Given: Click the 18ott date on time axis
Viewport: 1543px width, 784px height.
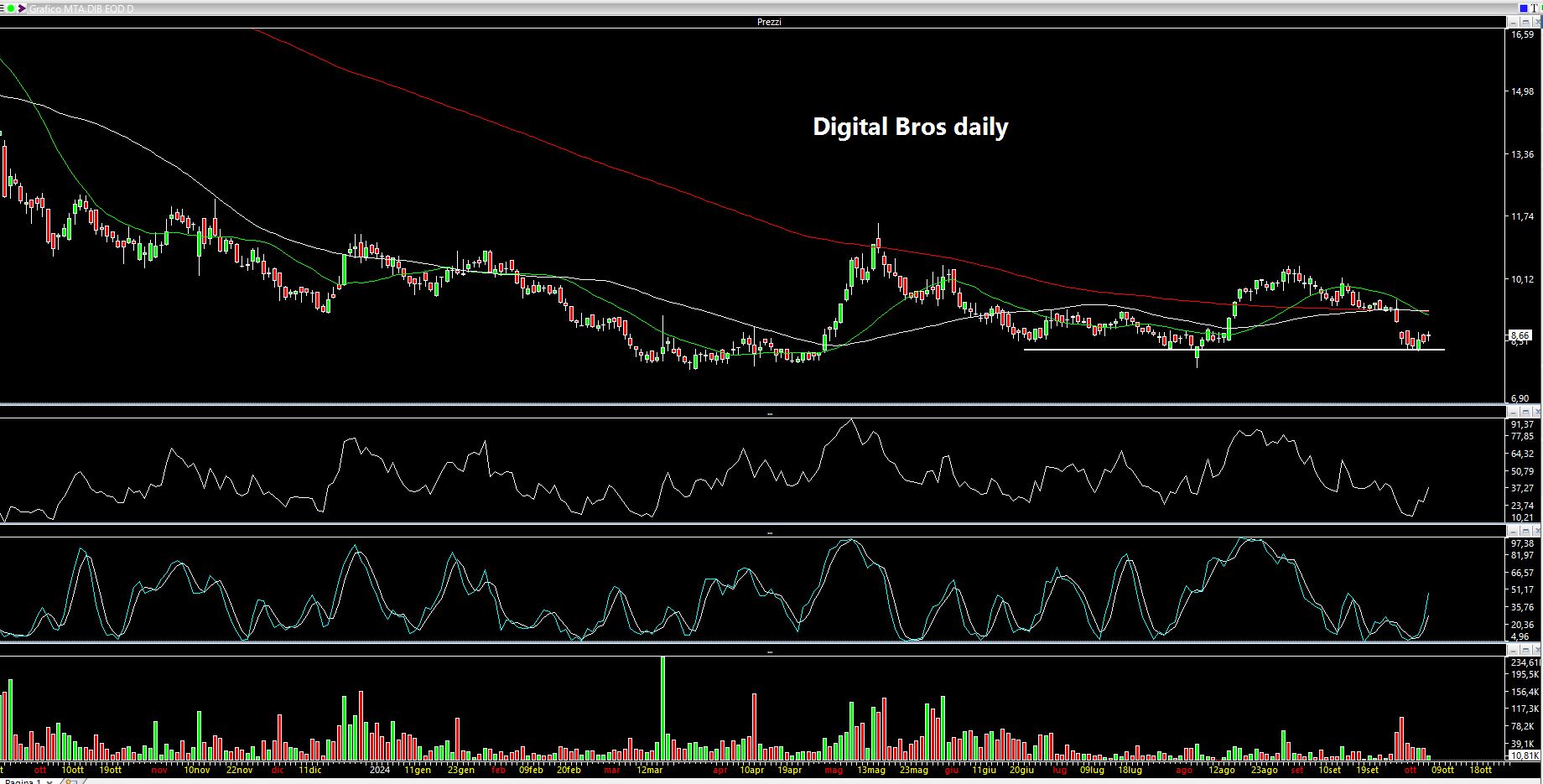Looking at the screenshot, I should pyautogui.click(x=1481, y=770).
